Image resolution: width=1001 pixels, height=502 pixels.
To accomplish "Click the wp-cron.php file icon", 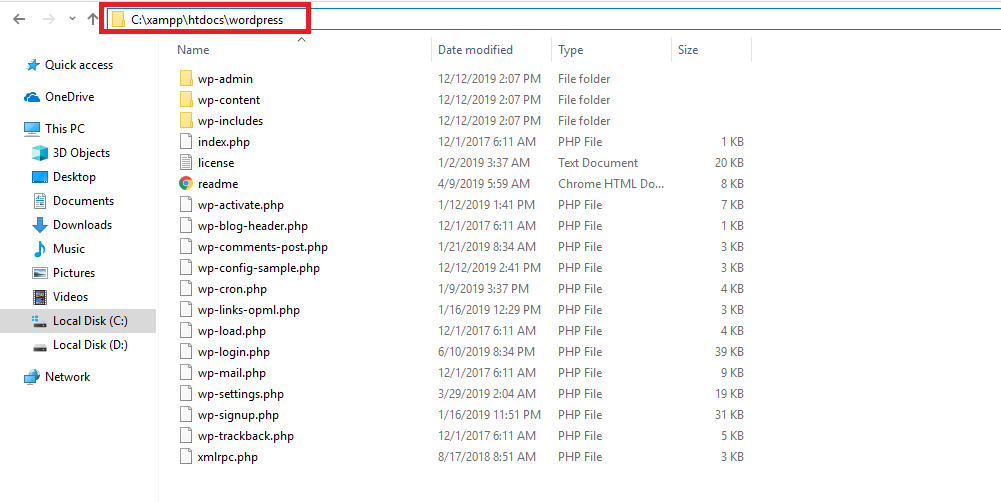I will 186,289.
